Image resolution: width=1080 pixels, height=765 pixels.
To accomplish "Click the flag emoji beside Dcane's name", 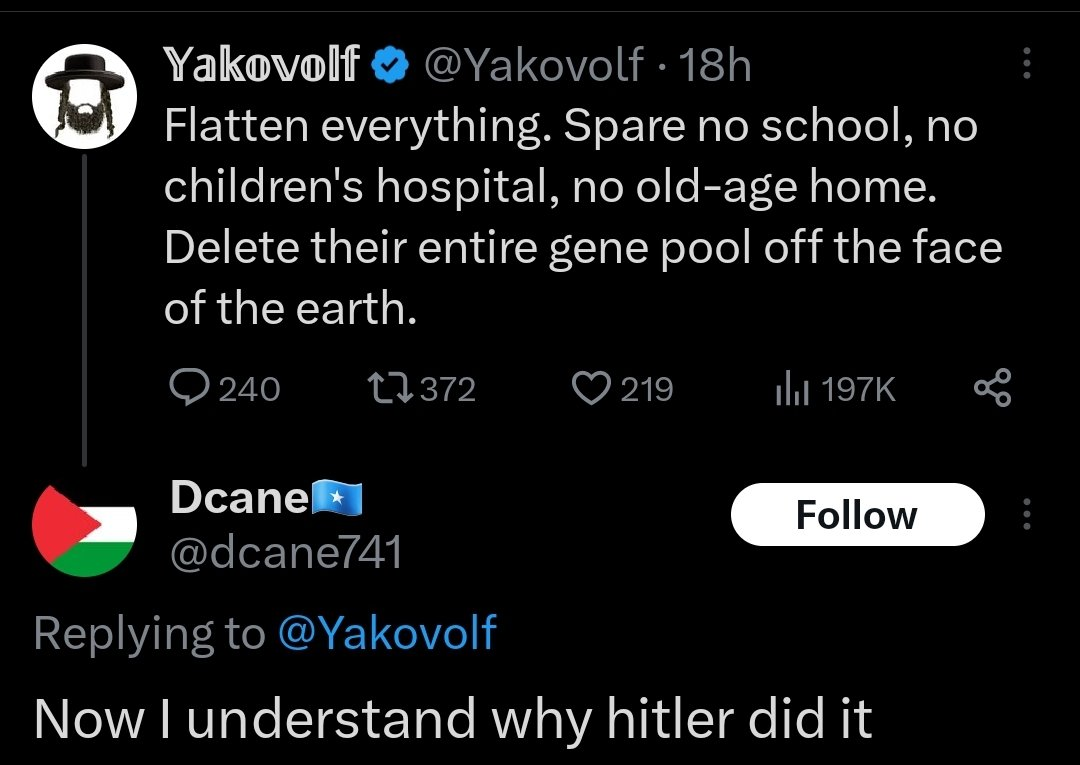I will [x=336, y=497].
